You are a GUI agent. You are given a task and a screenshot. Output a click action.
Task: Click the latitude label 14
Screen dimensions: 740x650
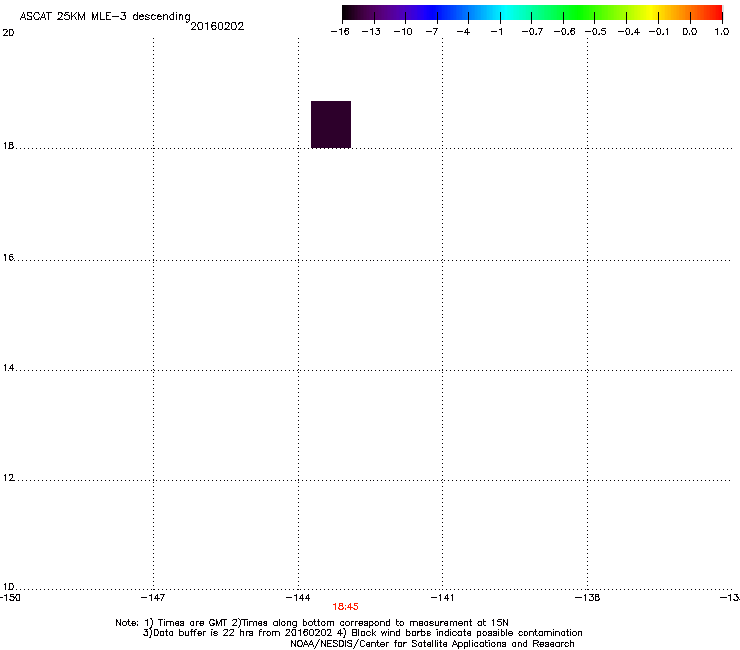point(8,367)
